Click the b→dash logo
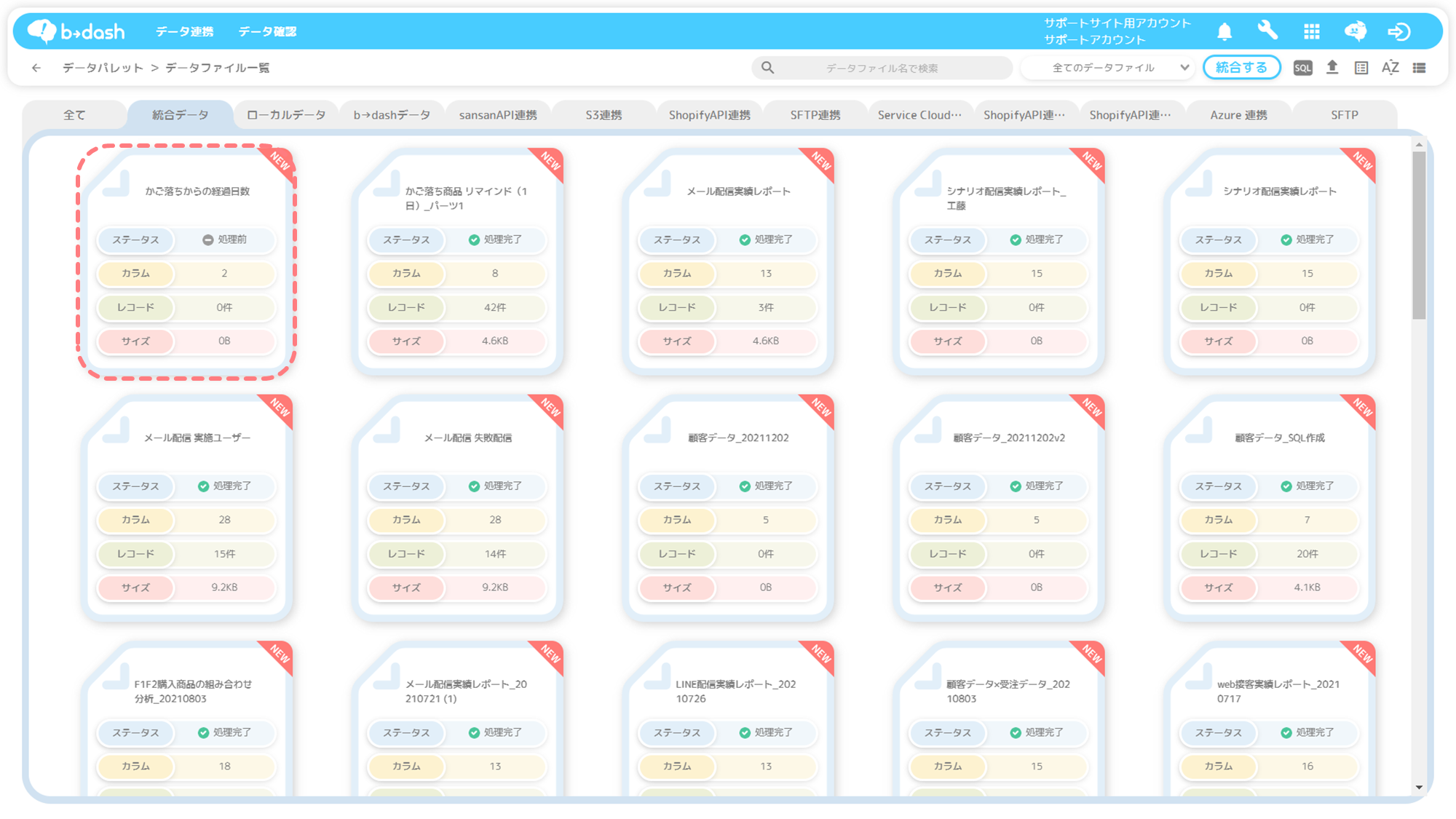The width and height of the screenshot is (1456, 819). pyautogui.click(x=76, y=31)
